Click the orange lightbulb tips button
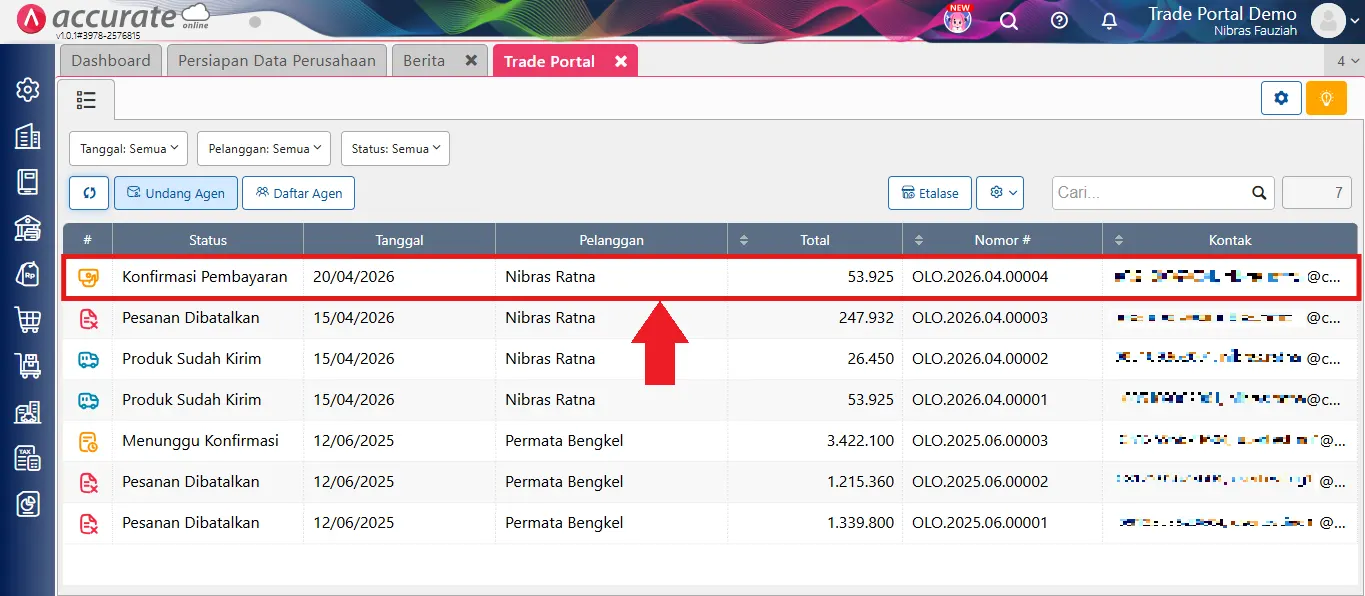1365x596 pixels. pos(1326,98)
